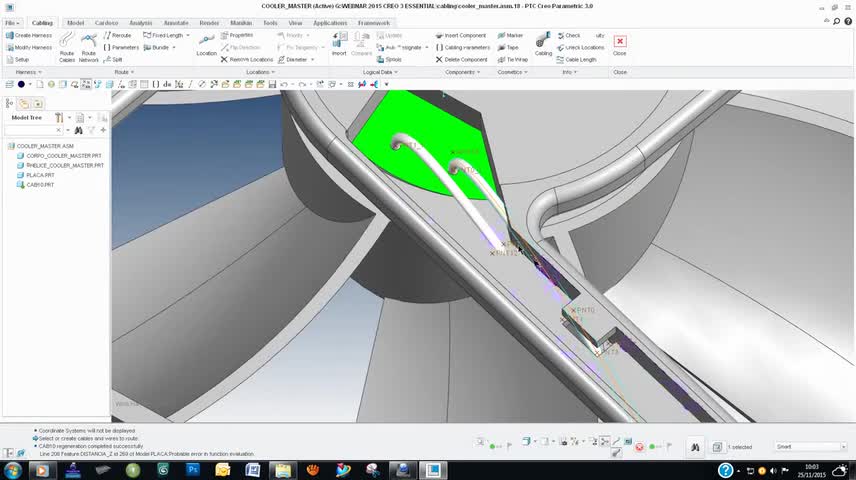Add a Tape cosmetic

pyautogui.click(x=508, y=48)
